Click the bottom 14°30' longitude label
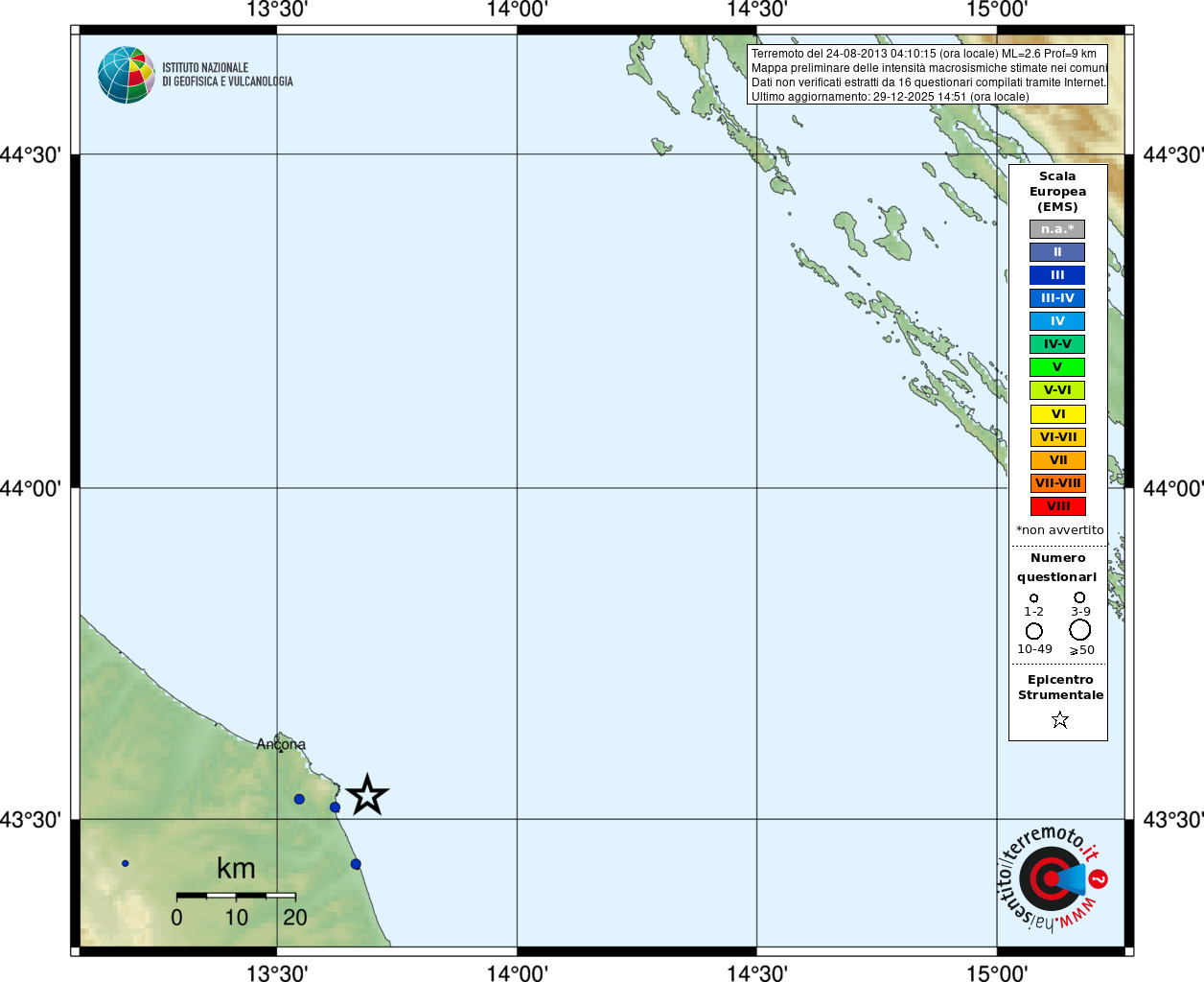 pos(757,972)
